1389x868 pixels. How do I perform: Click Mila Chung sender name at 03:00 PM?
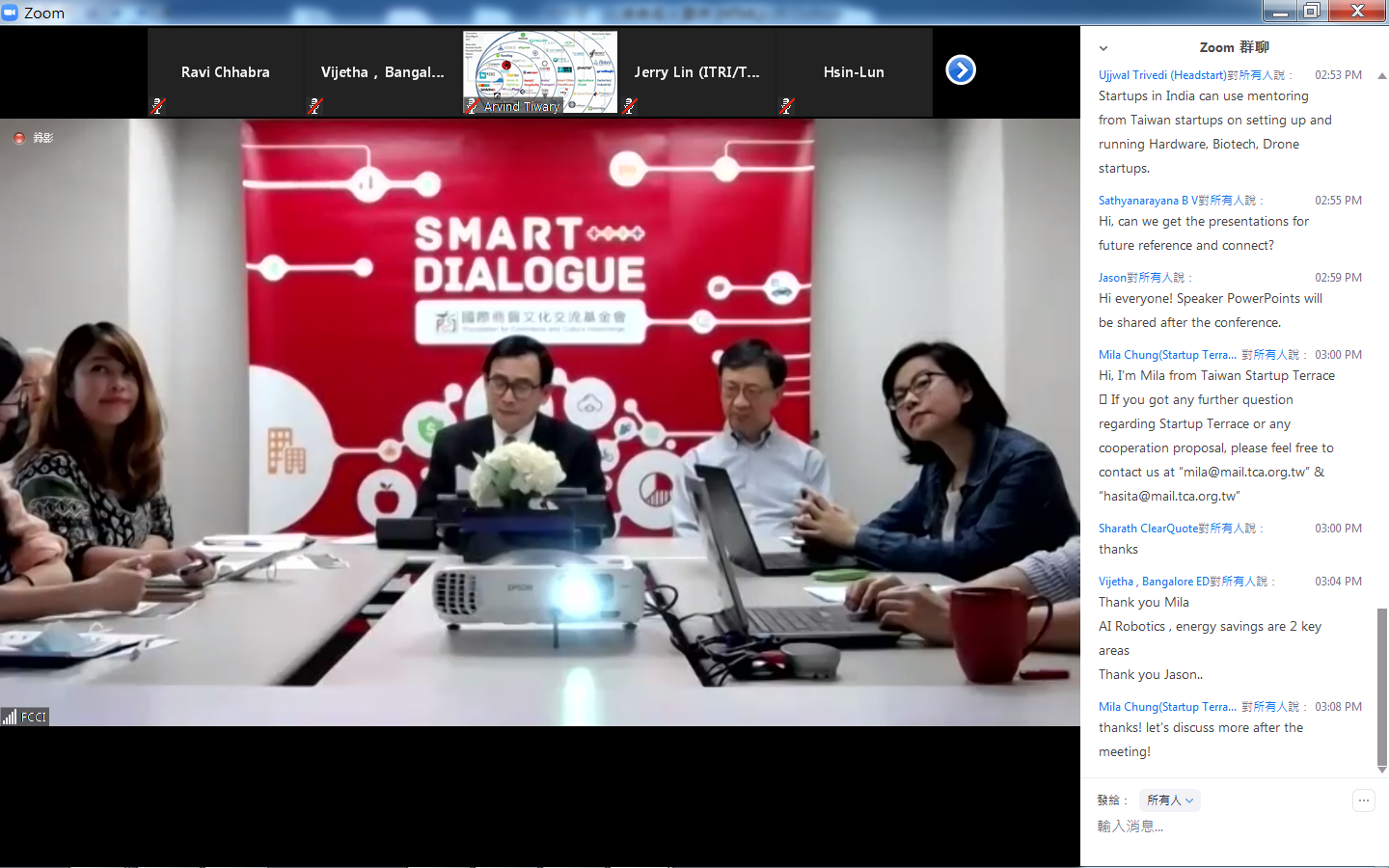[1167, 355]
